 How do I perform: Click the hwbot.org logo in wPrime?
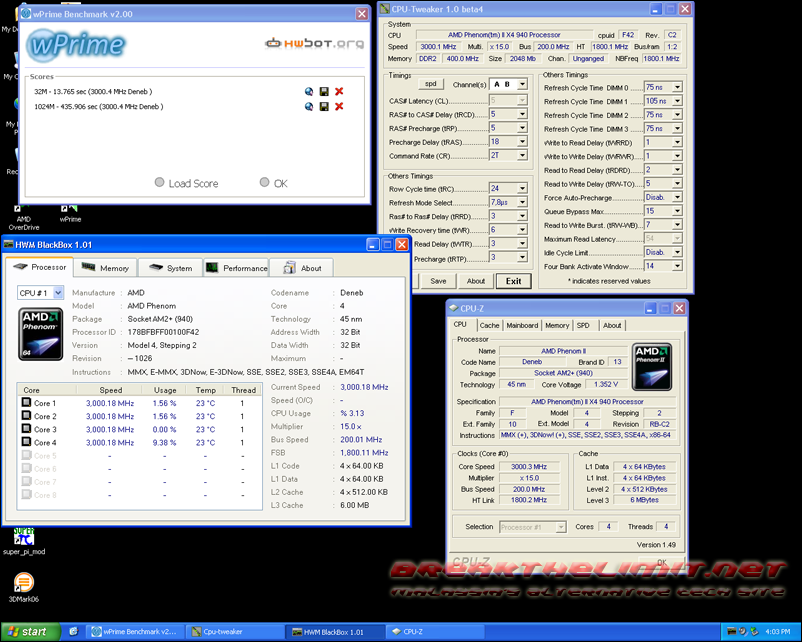tap(315, 43)
